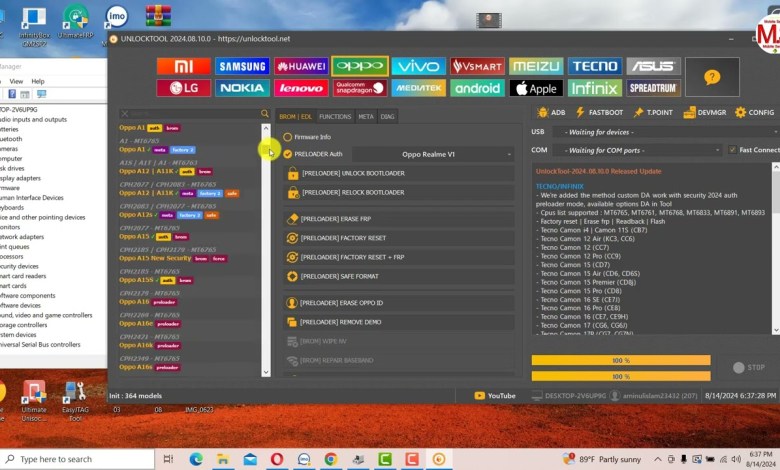The height and width of the screenshot is (470, 780).
Task: Open the T.POINT tool
Action: tap(653, 112)
